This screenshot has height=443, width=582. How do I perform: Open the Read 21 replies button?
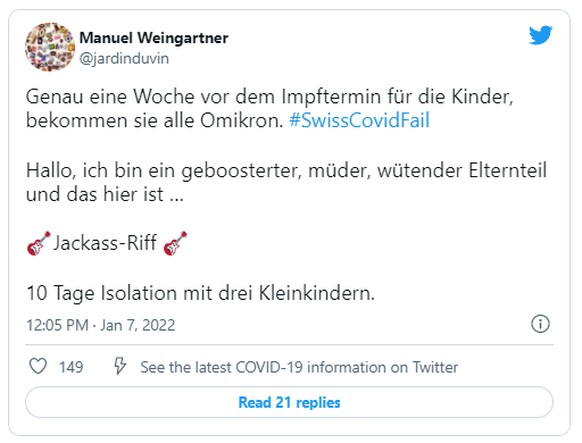click(x=289, y=402)
